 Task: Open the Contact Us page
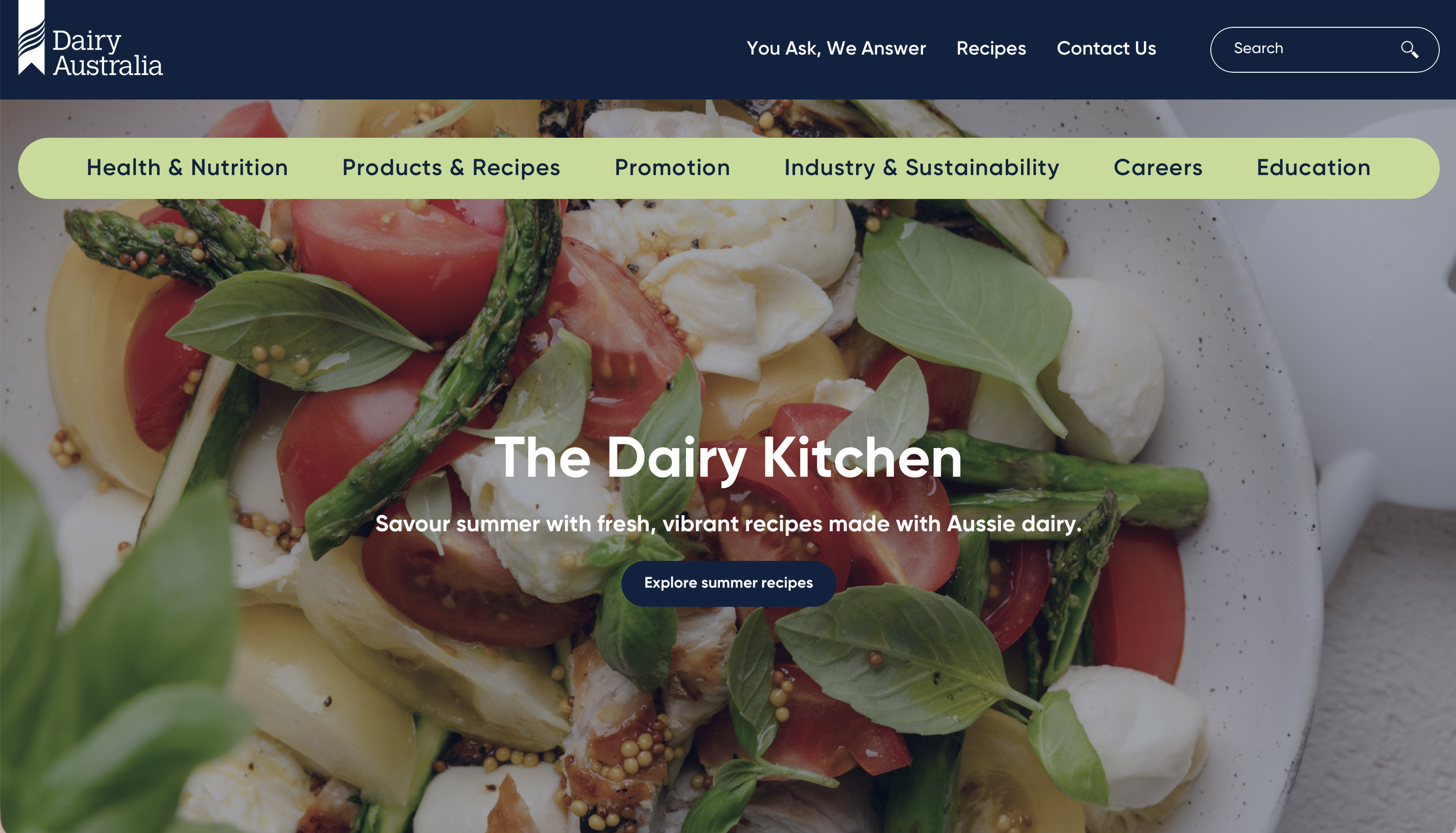(x=1106, y=48)
